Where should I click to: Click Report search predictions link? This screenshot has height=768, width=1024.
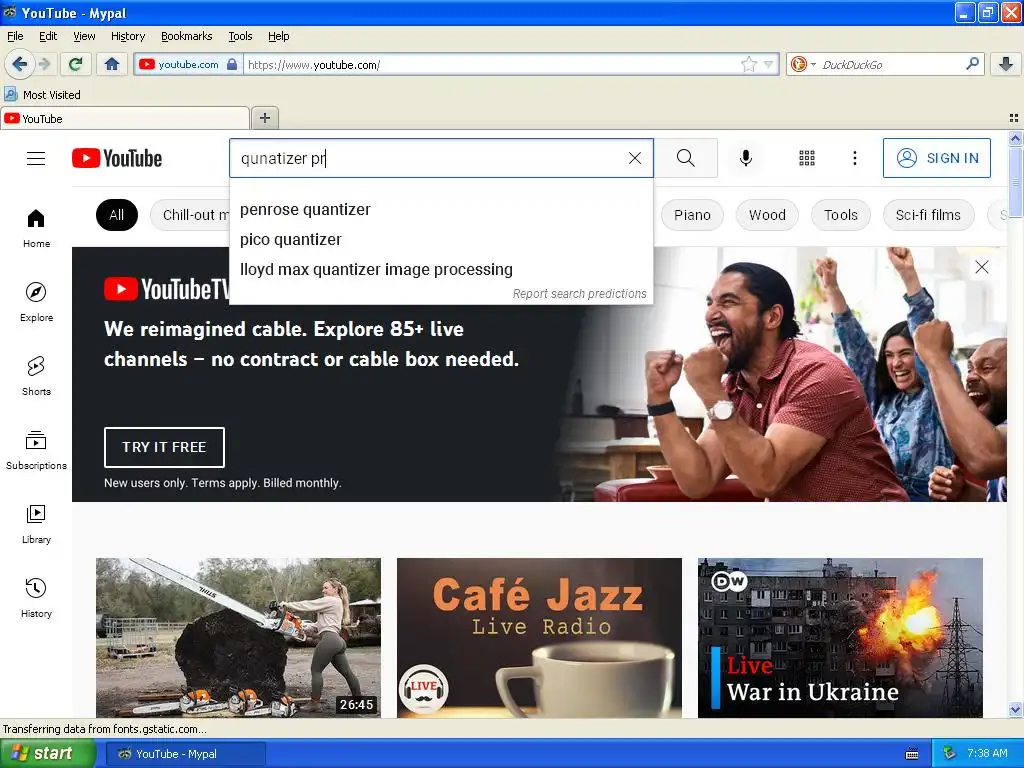579,294
